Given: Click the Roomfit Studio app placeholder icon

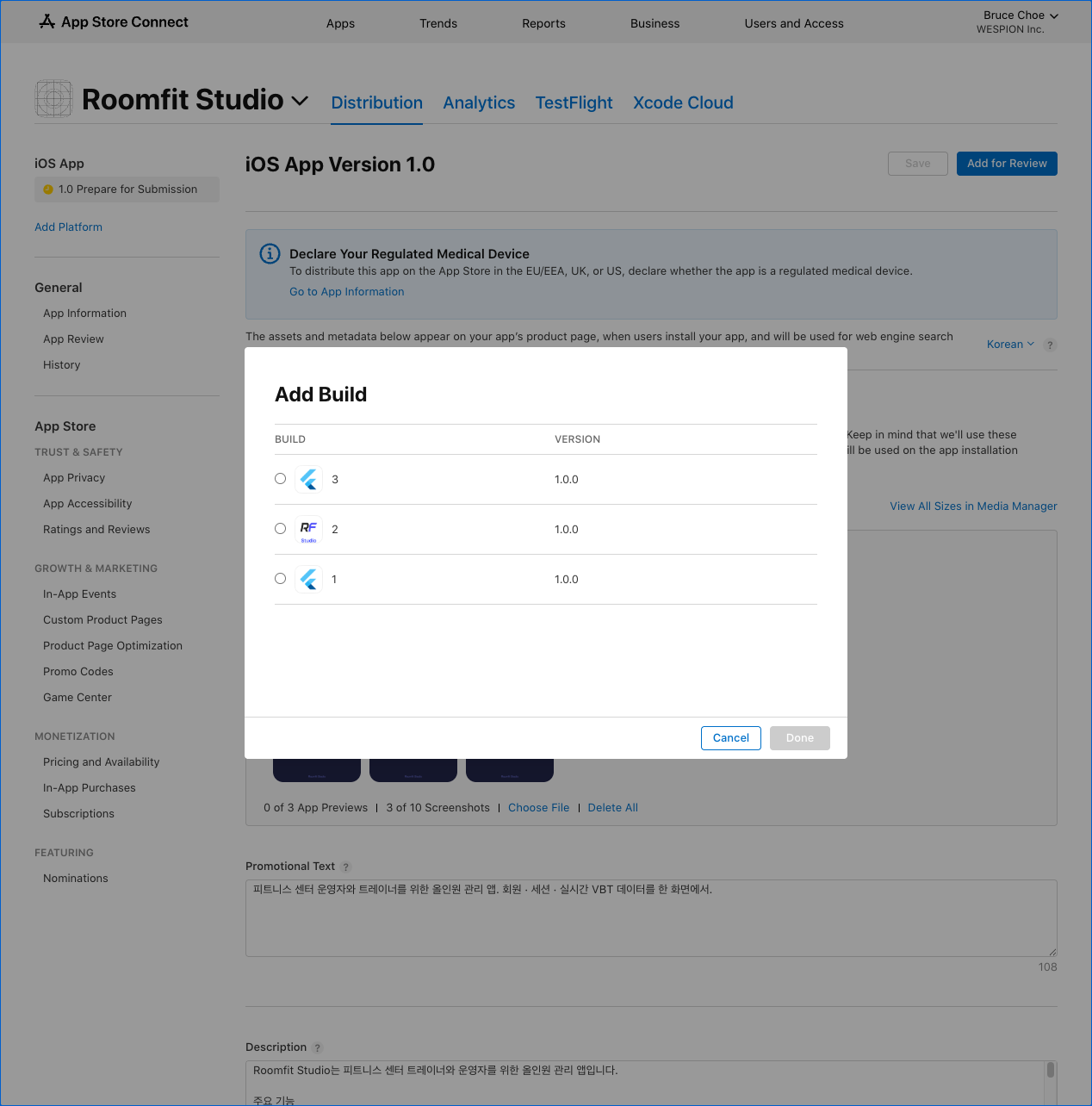Looking at the screenshot, I should coord(53,99).
